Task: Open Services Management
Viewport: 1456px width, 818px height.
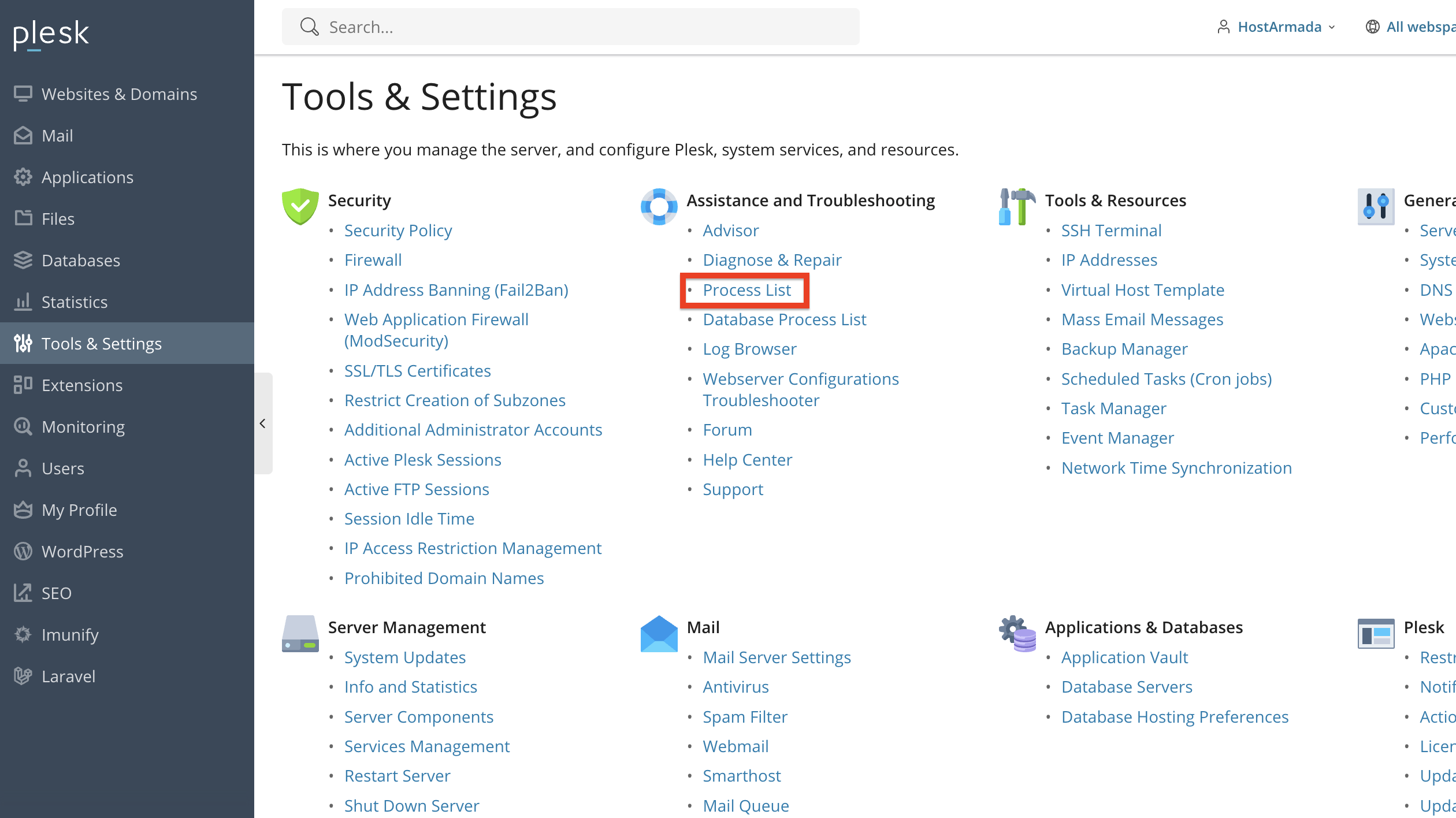Action: 427,746
